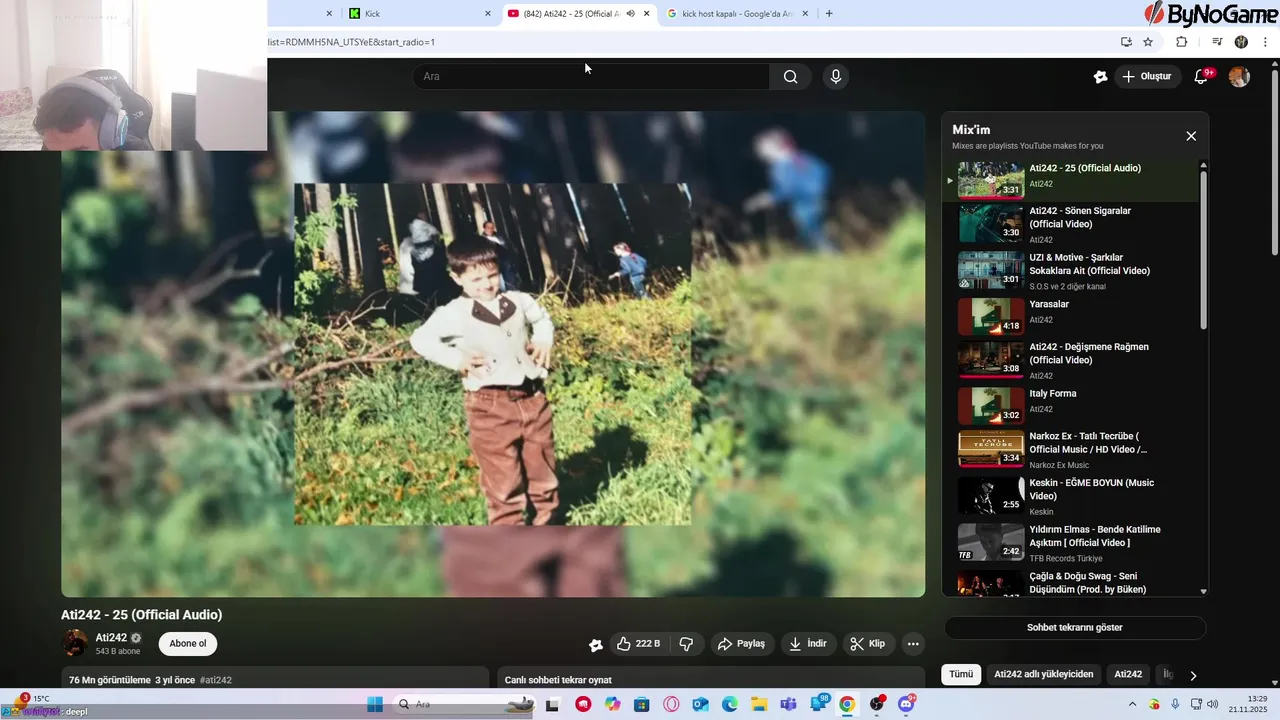Viewport: 1280px width, 720px height.
Task: Like the video with 222 B likes
Action: click(639, 644)
